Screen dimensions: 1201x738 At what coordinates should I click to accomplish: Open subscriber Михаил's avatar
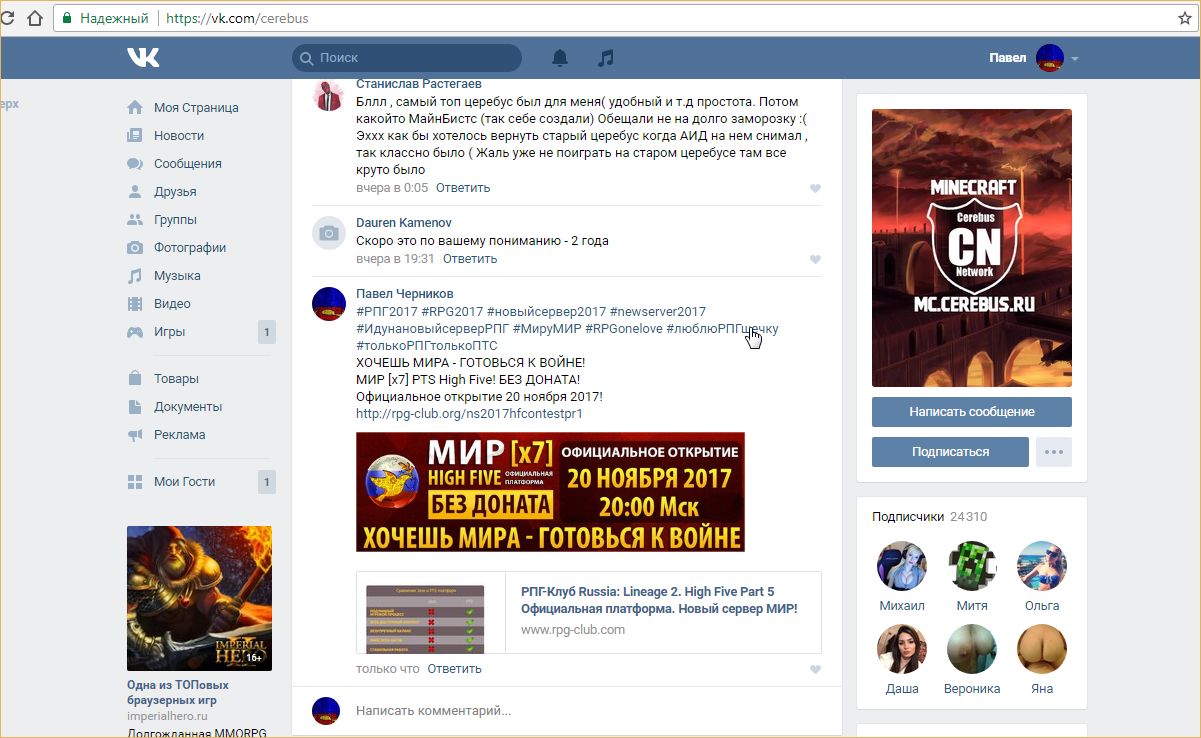point(902,567)
